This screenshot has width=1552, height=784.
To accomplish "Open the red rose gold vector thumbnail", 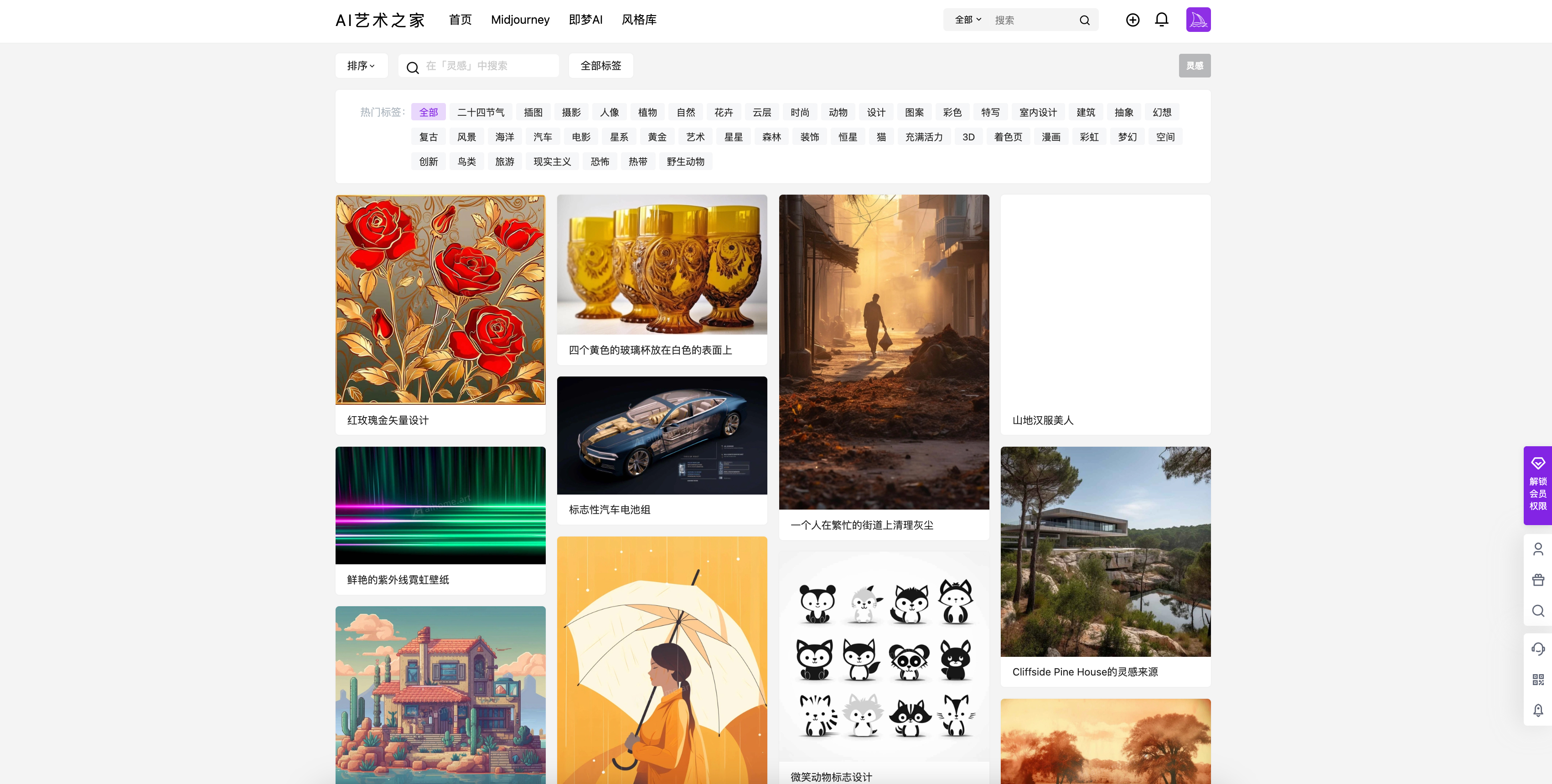I will tap(440, 299).
